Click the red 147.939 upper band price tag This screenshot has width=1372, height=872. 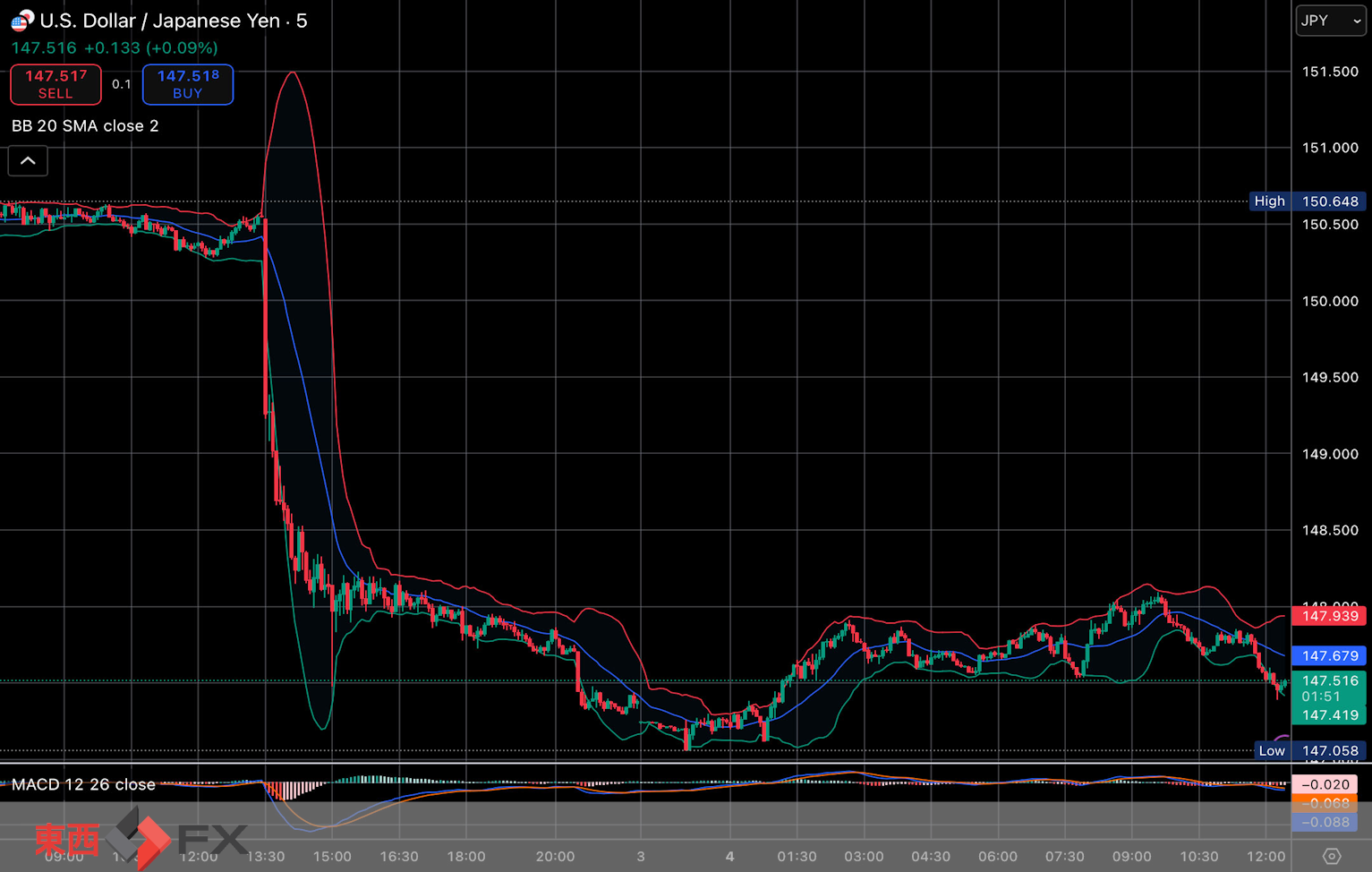click(1329, 616)
